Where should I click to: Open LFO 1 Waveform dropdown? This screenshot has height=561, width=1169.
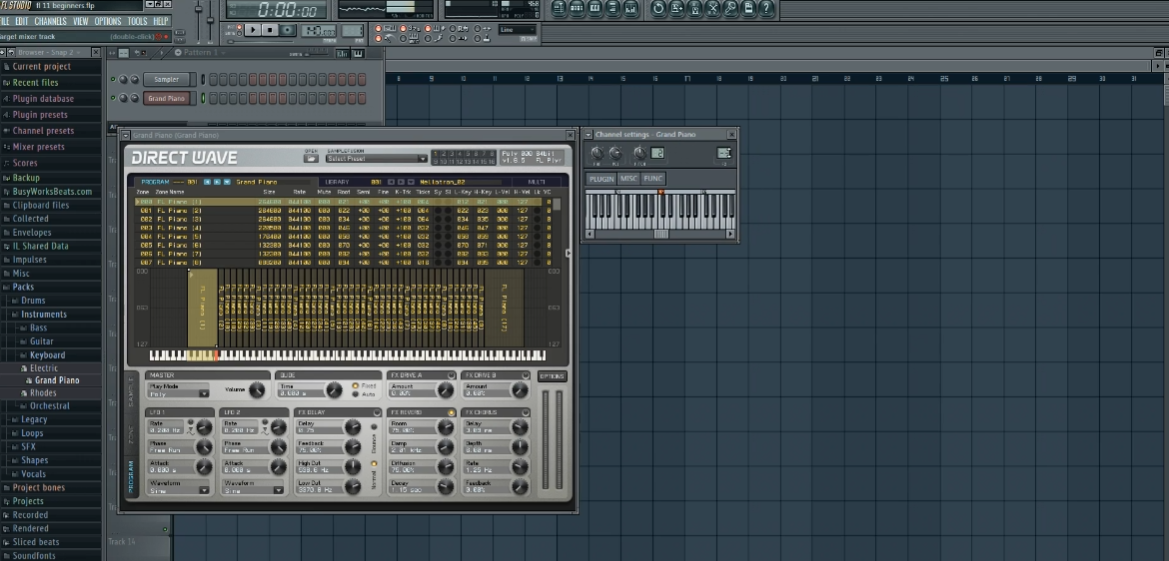click(x=179, y=491)
